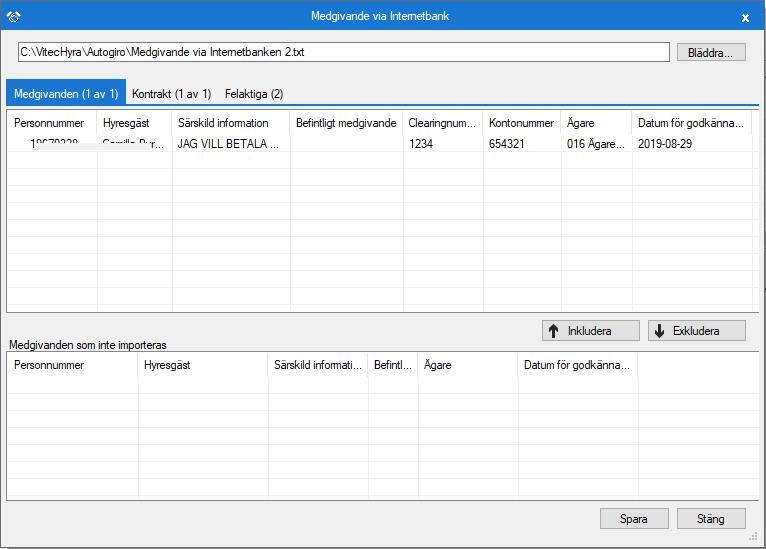Save with the Spara button
Screen dimensions: 766x549
click(634, 519)
